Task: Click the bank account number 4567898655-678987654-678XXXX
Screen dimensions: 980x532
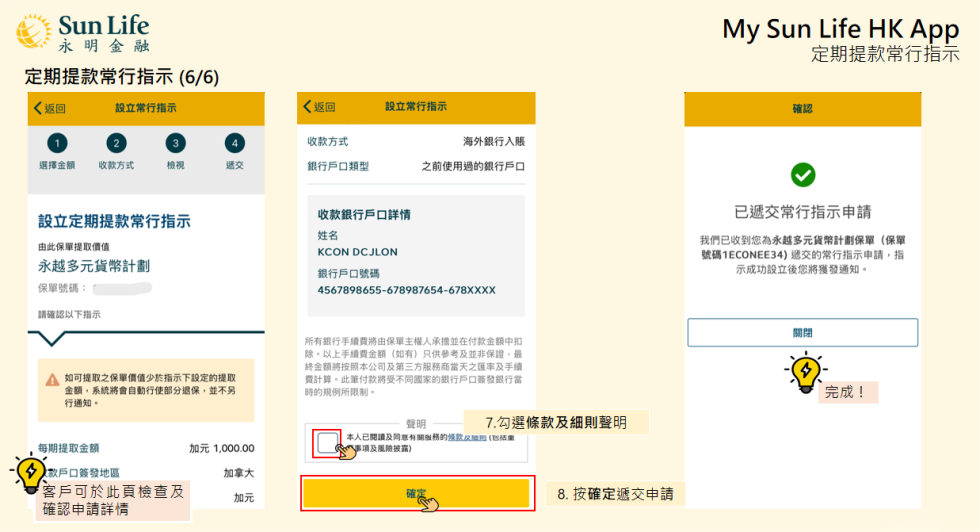Action: tap(406, 290)
